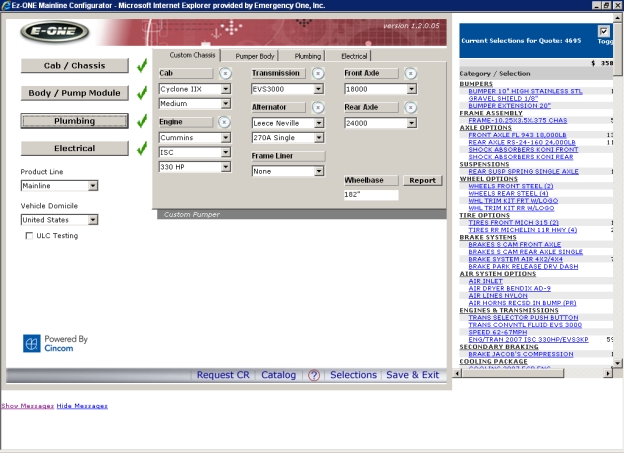Open WHEELS FRONT STEEL (2) link
624x453 pixels.
click(511, 186)
